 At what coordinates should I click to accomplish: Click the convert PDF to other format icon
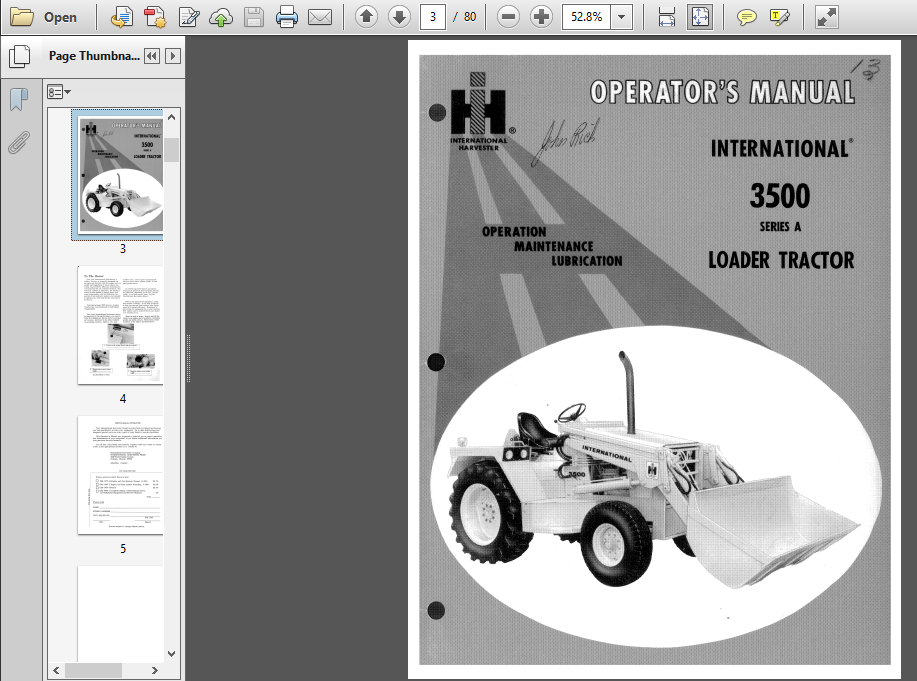tap(122, 17)
